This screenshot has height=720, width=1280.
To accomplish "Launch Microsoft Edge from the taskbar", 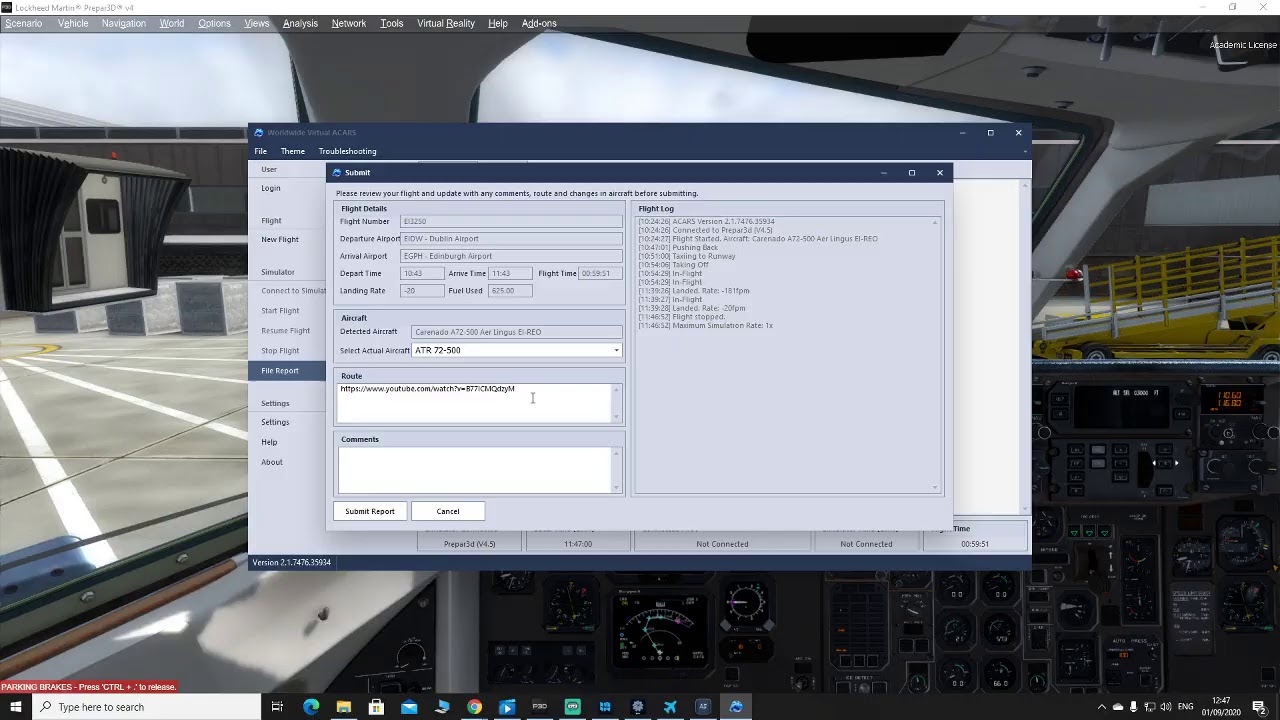I will (311, 707).
